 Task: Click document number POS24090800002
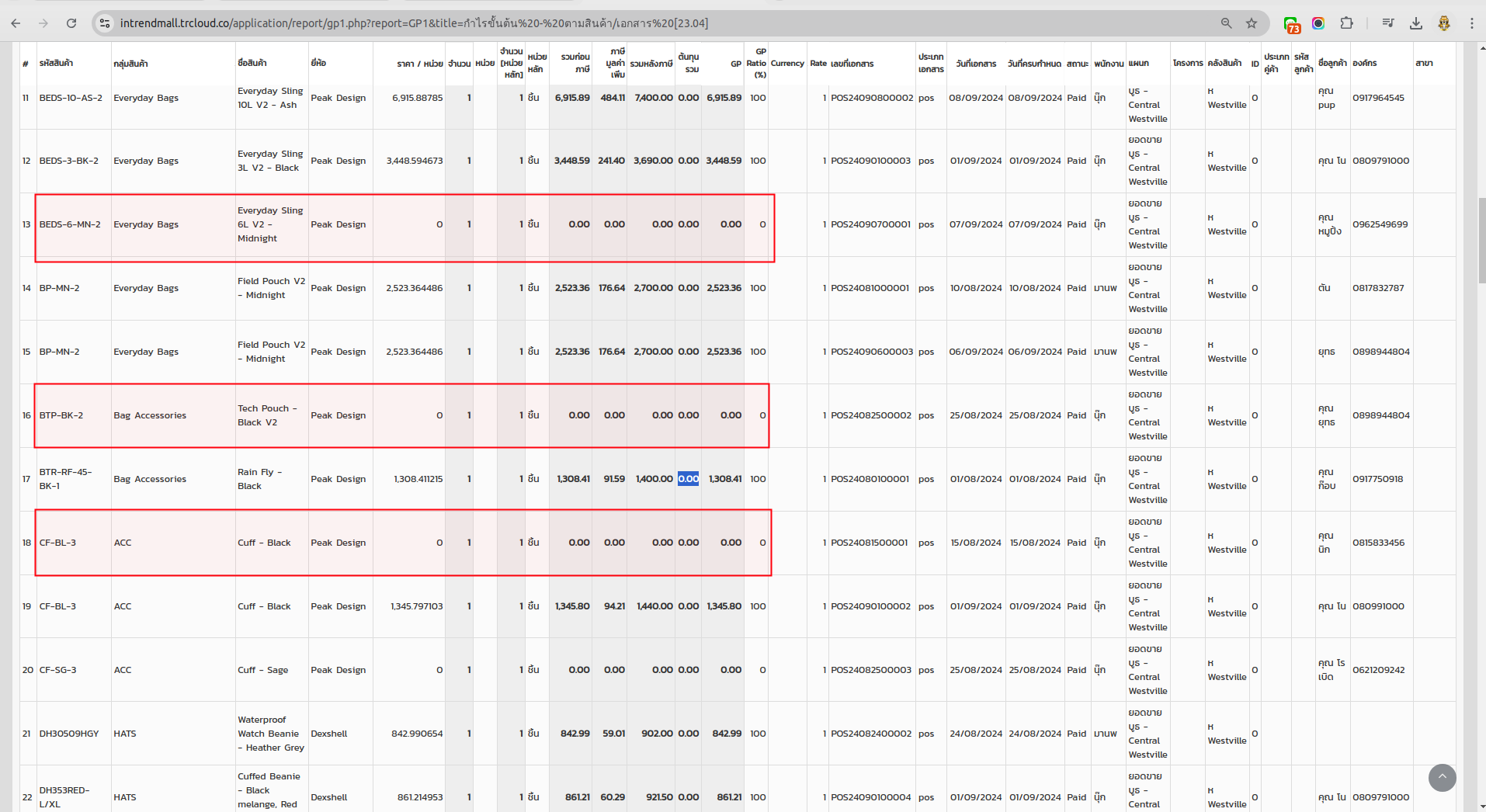[x=872, y=98]
